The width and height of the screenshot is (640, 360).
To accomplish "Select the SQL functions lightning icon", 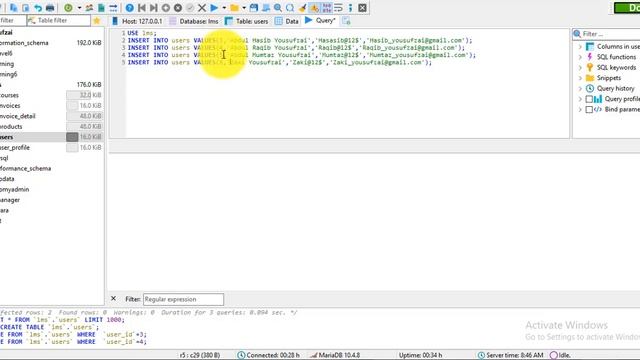I will tap(590, 57).
